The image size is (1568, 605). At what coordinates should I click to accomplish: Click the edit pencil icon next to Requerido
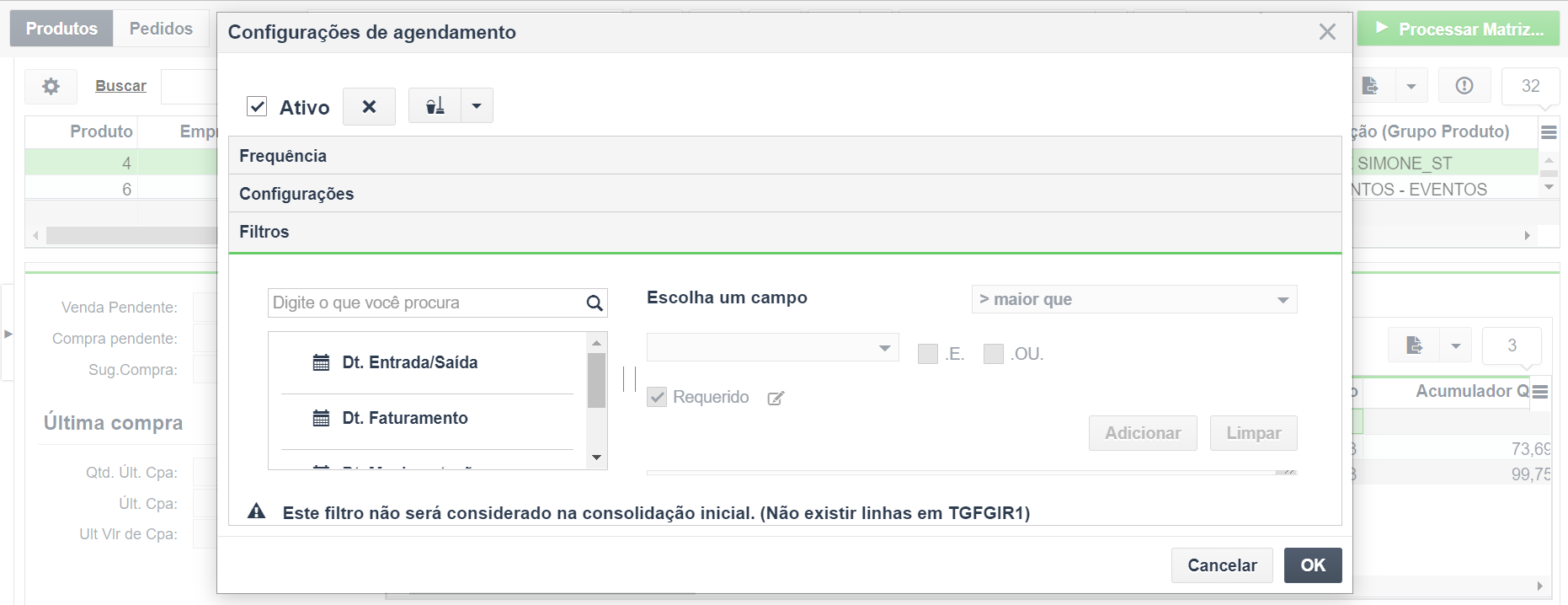pyautogui.click(x=776, y=399)
